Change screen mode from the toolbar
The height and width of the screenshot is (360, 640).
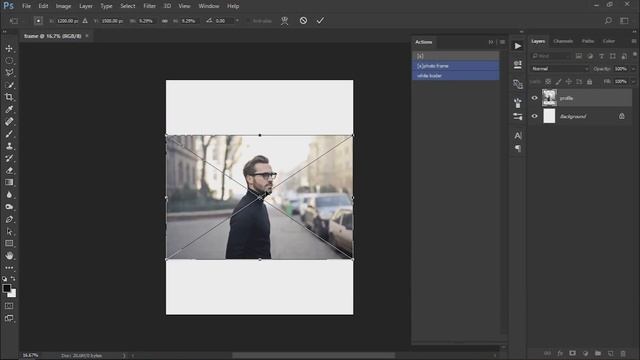coord(9,318)
